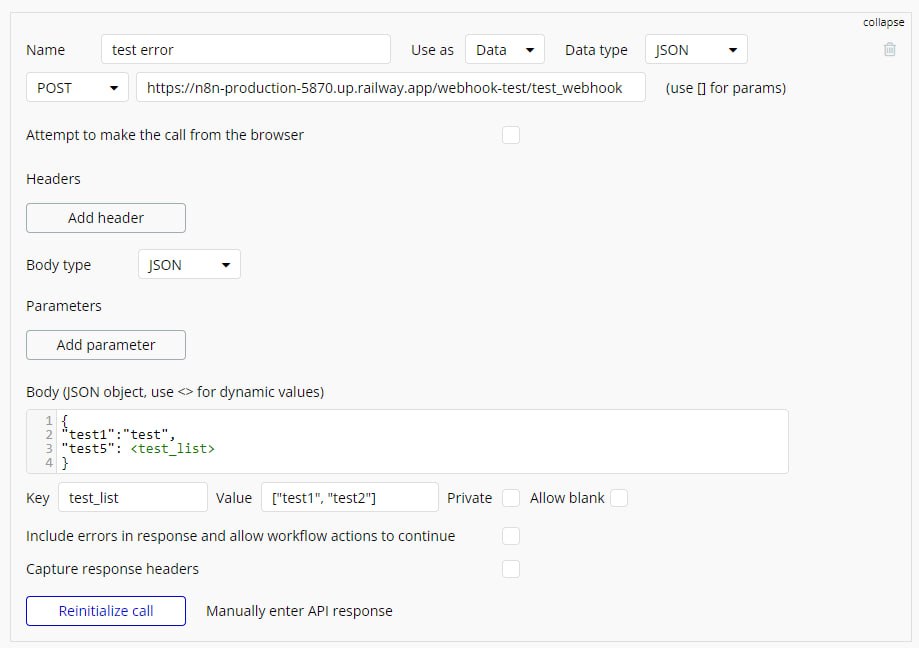Image resolution: width=919 pixels, height=648 pixels.
Task: Enable include errors in response checkbox
Action: tap(511, 536)
